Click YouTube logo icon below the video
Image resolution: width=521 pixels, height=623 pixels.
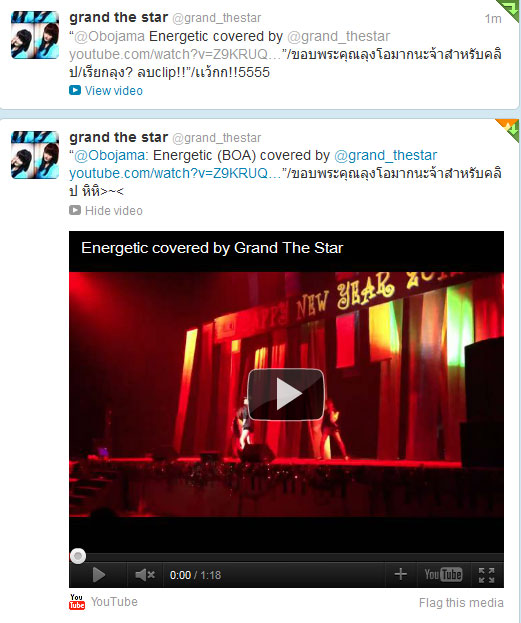click(77, 602)
